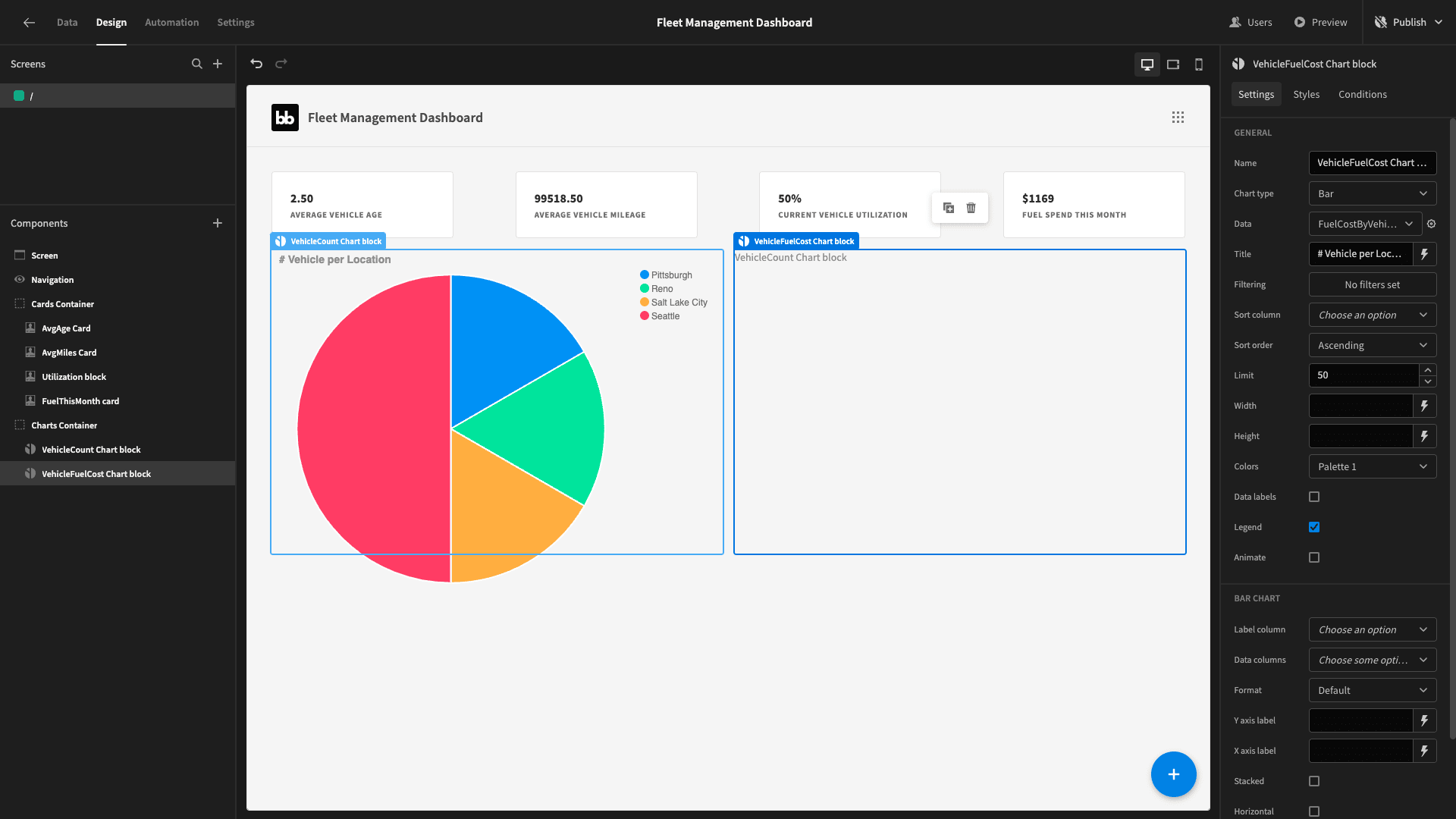The image size is (1456, 819).
Task: Open the Sort column dropdown
Action: 1373,315
